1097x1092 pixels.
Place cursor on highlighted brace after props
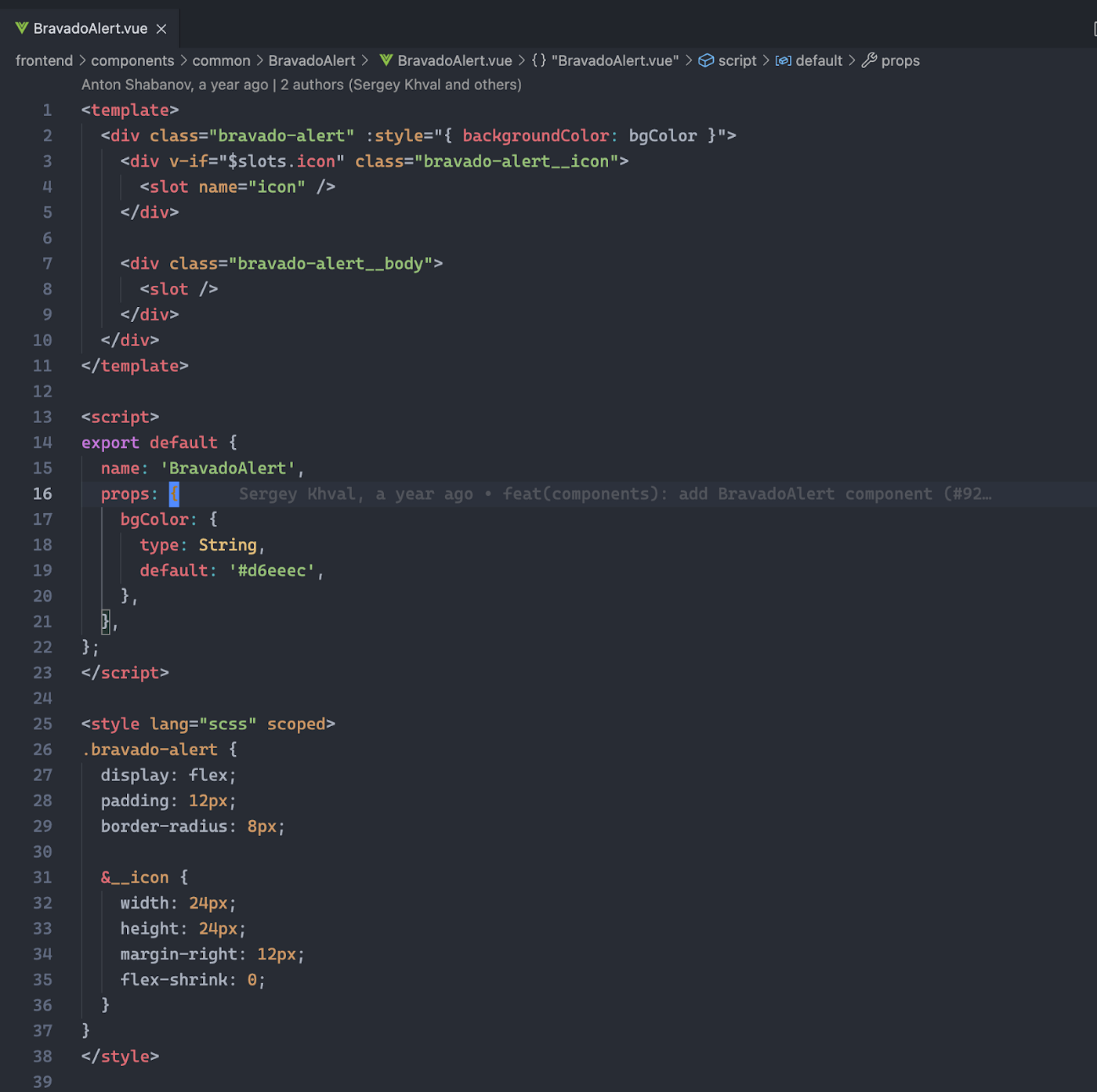pyautogui.click(x=174, y=494)
